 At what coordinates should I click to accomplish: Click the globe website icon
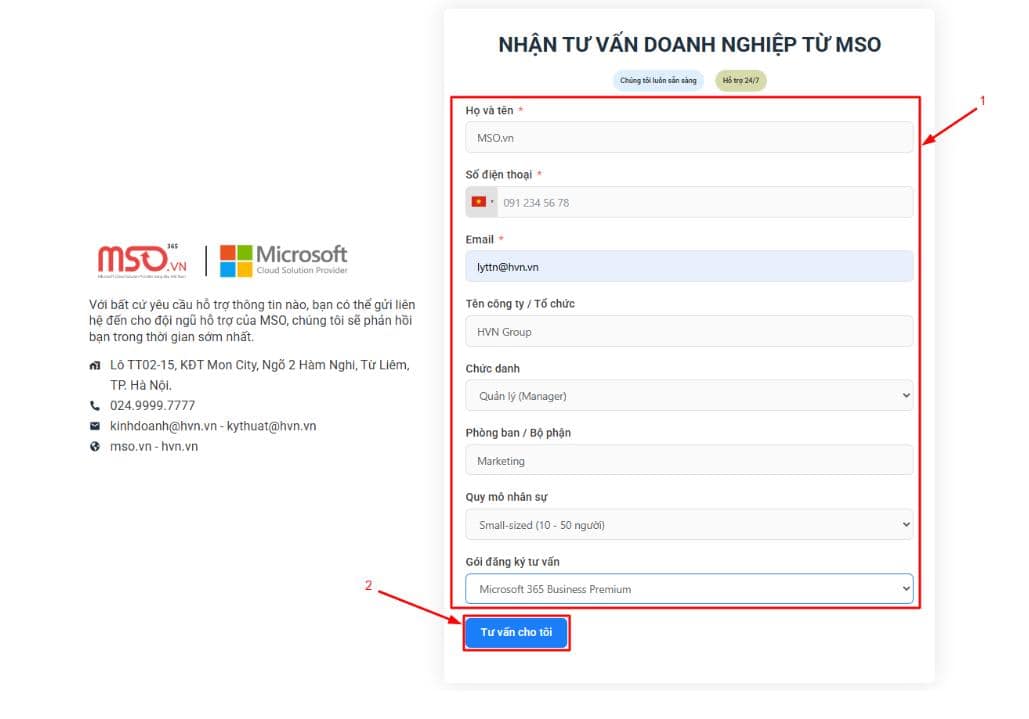pos(95,446)
